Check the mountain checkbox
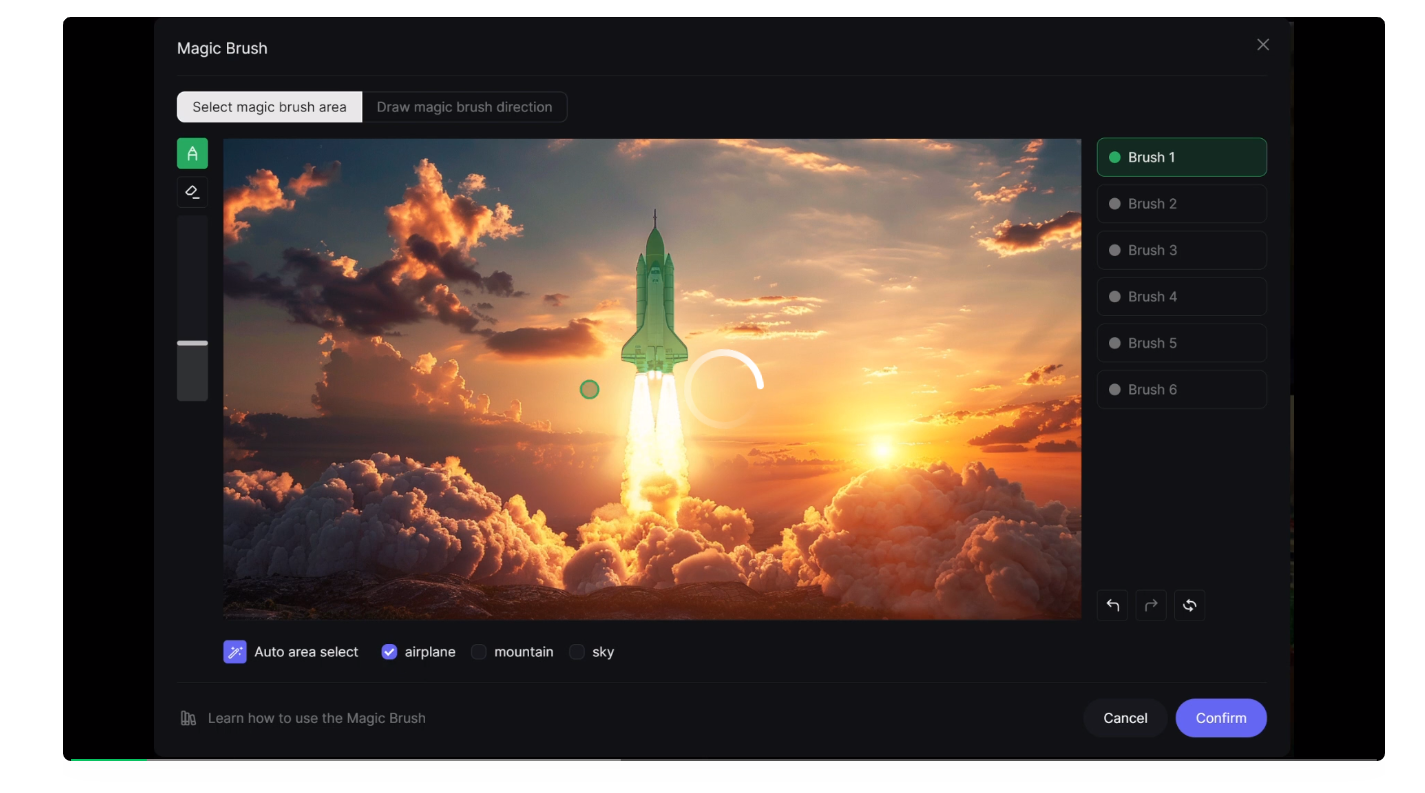1425x793 pixels. 479,652
